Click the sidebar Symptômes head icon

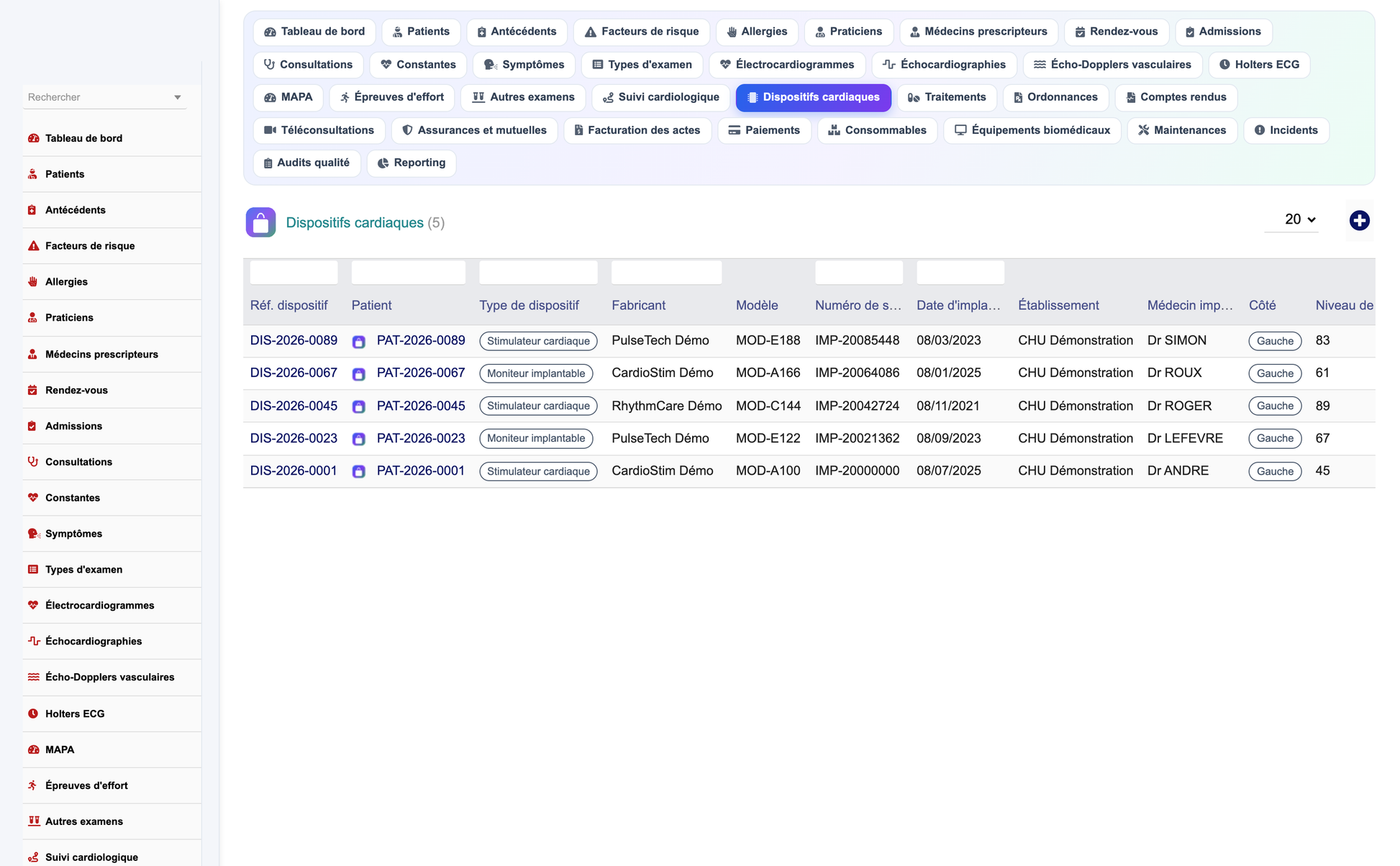(x=34, y=534)
